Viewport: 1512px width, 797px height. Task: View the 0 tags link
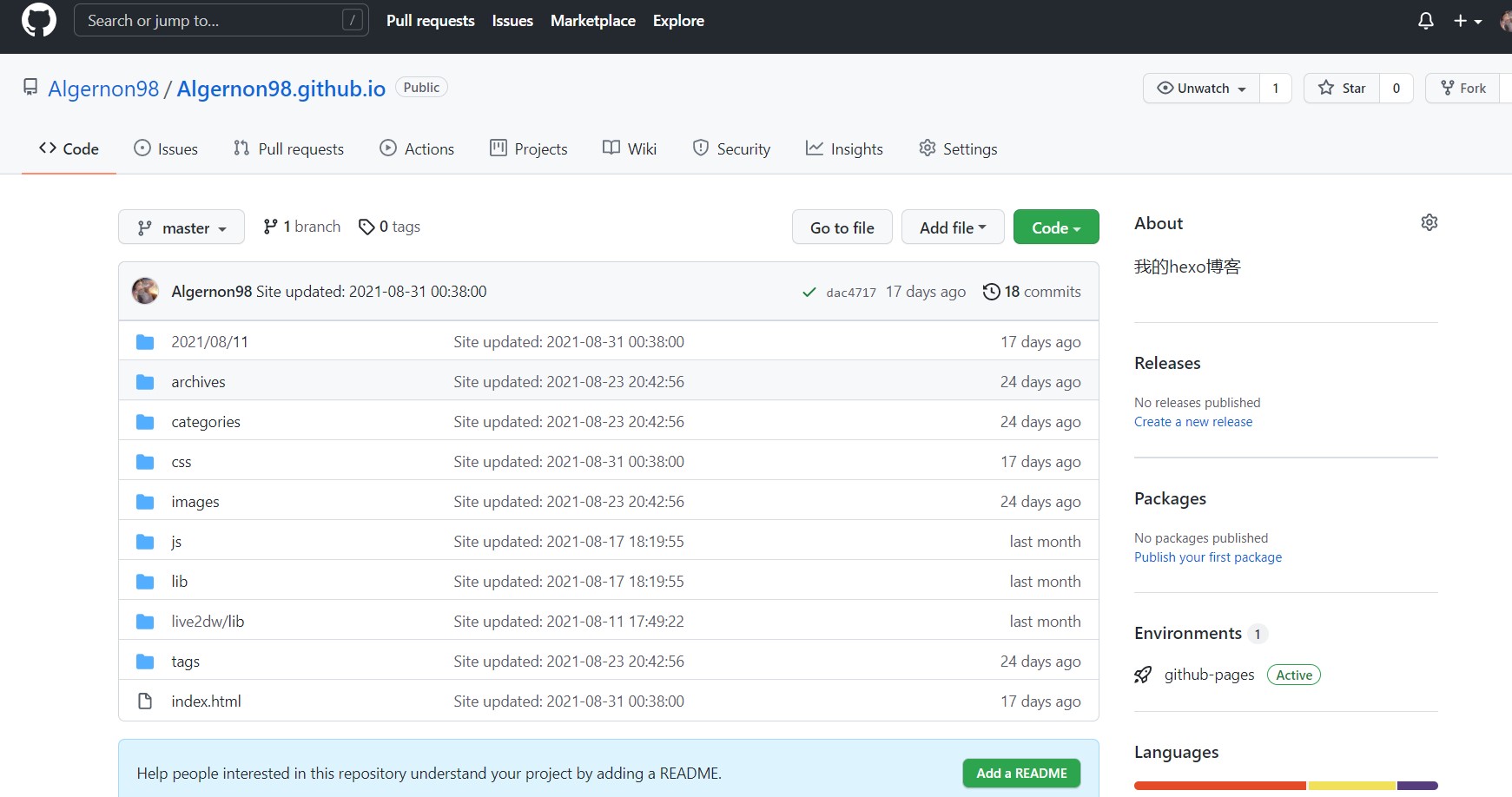click(389, 227)
